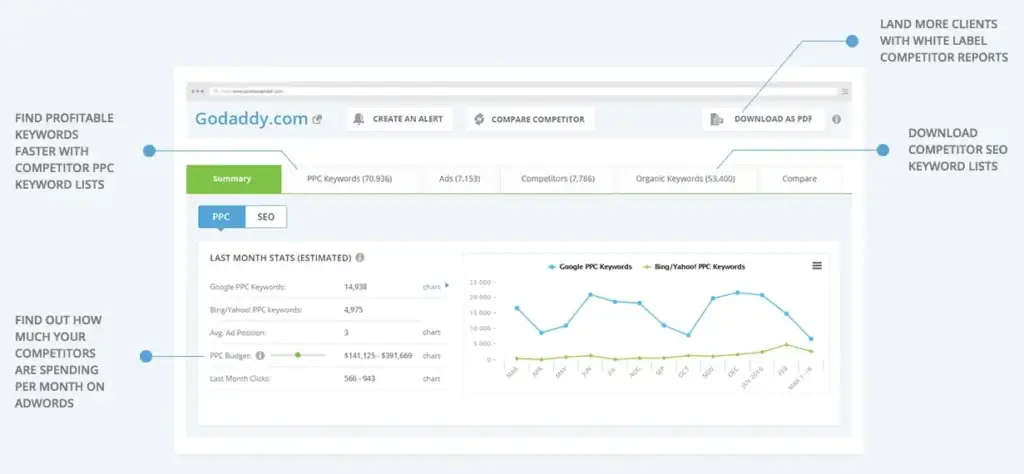Click the info icon next to Download as PDF

tap(836, 119)
